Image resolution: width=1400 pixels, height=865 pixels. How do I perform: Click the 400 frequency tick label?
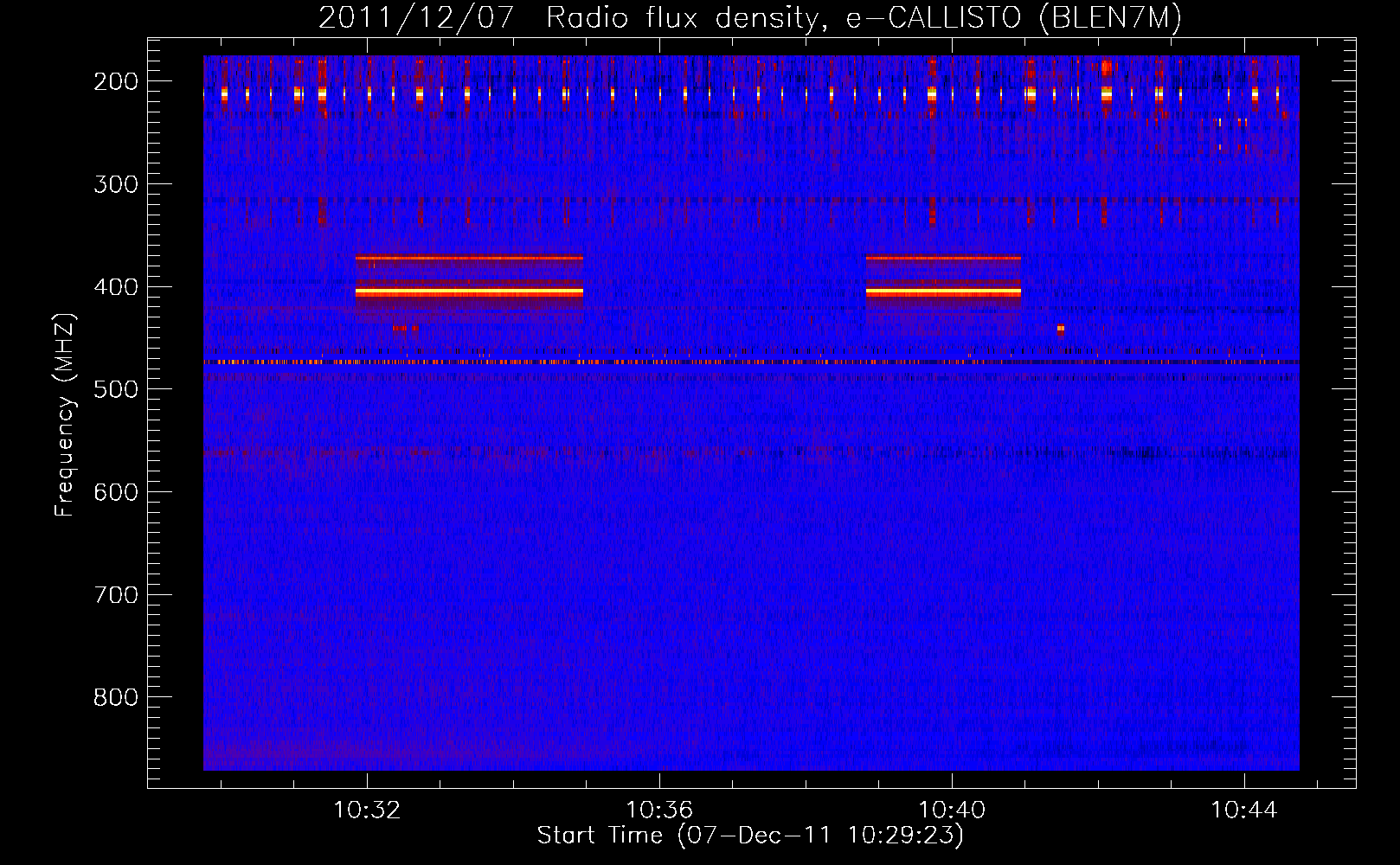[116, 287]
